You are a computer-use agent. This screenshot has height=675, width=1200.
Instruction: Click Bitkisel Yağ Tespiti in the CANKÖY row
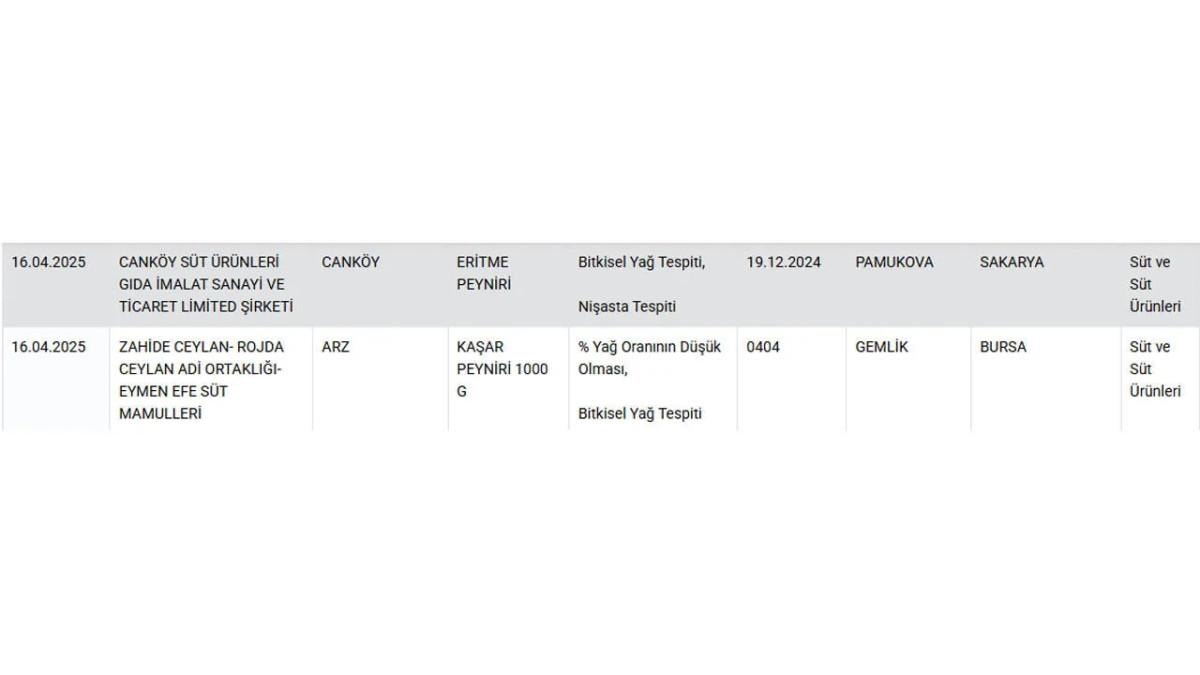641,262
